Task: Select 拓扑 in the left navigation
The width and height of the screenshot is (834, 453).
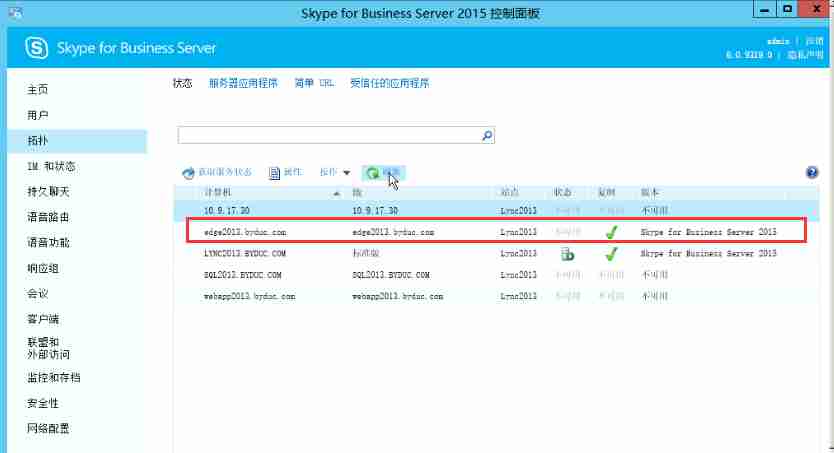Action: click(x=38, y=140)
